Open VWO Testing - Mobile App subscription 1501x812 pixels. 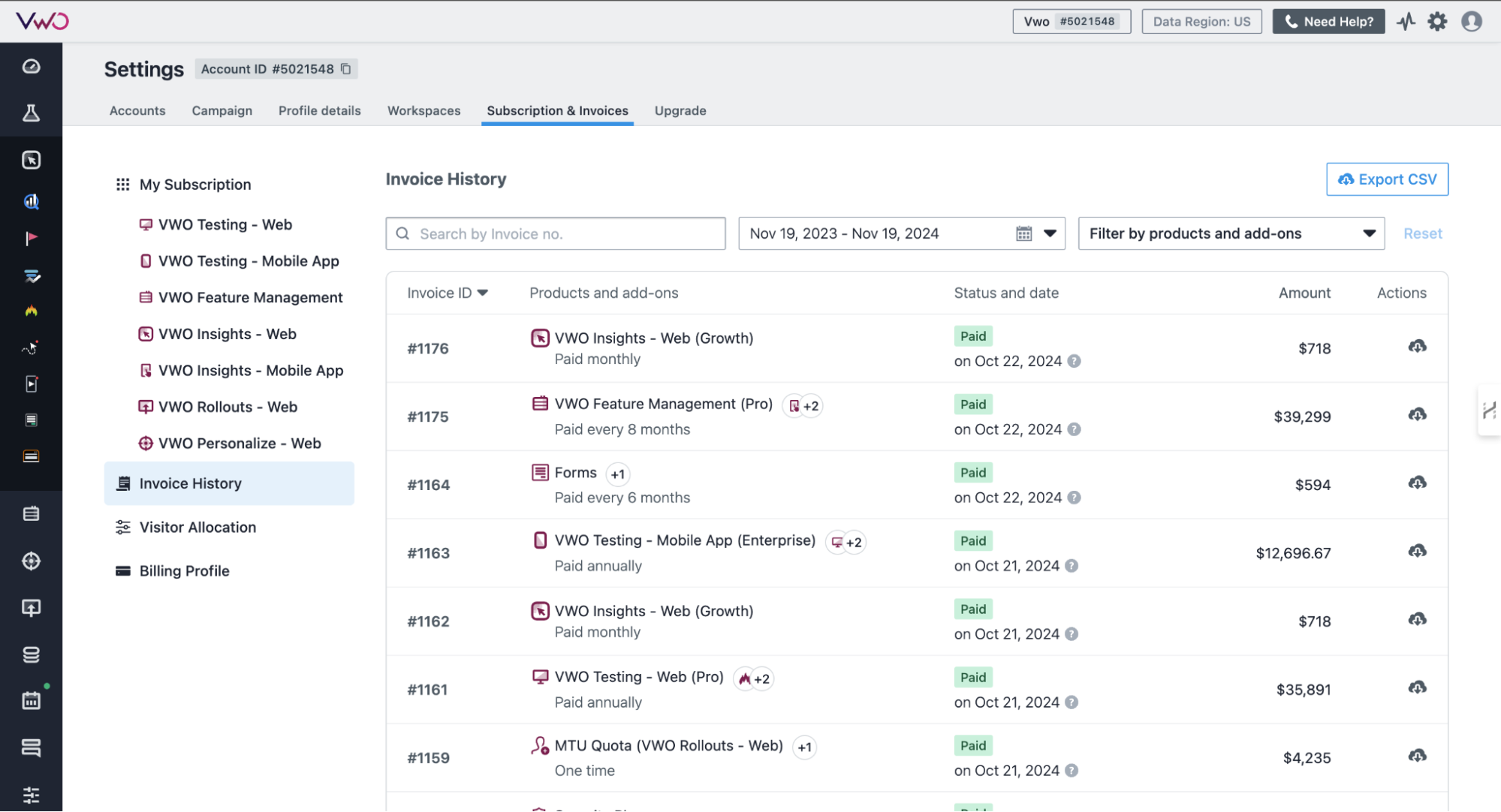pyautogui.click(x=248, y=261)
